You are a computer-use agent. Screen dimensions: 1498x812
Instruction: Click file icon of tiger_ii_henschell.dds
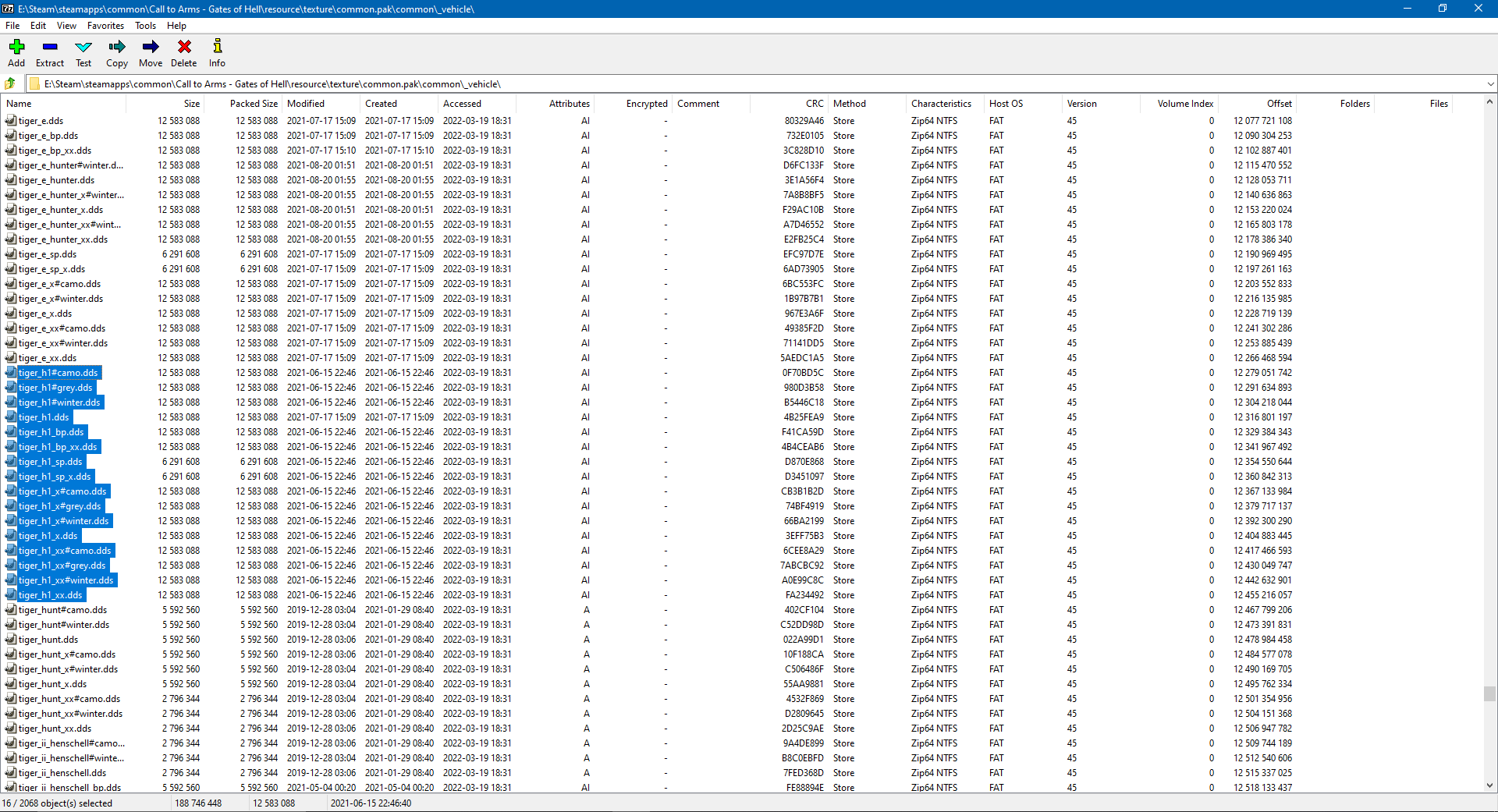coord(11,773)
